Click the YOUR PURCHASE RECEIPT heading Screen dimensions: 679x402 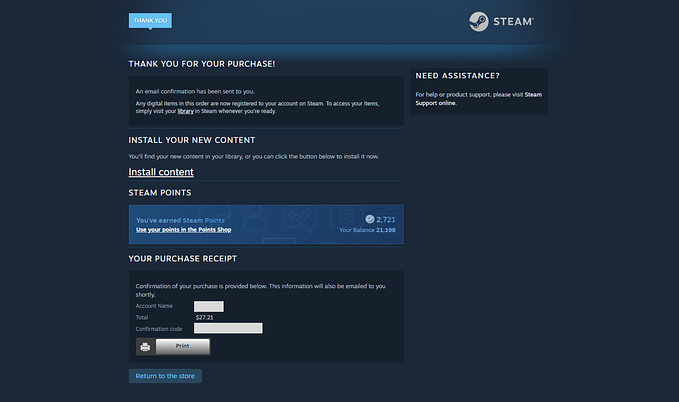[x=183, y=259]
